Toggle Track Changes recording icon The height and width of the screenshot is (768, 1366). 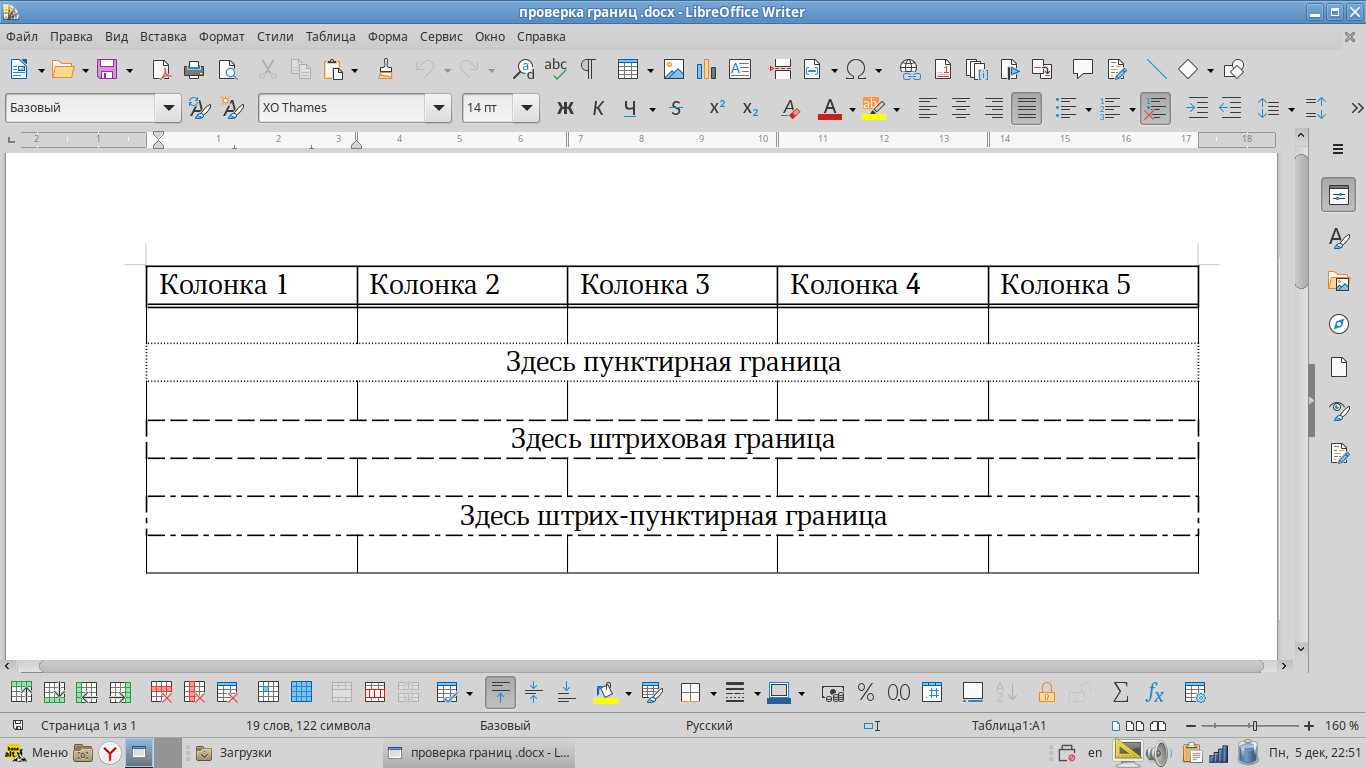tap(1118, 70)
